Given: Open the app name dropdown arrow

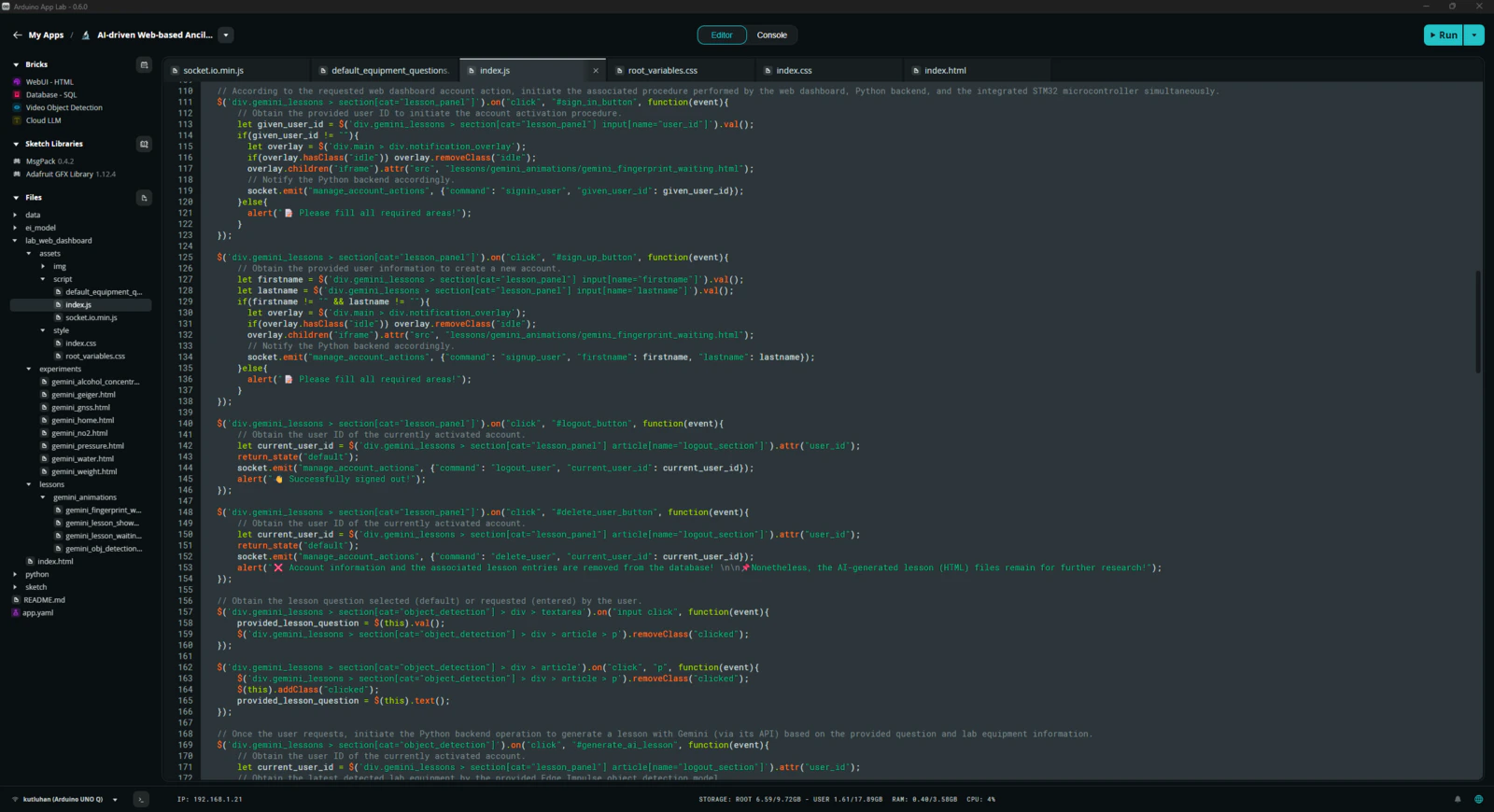Looking at the screenshot, I should point(226,35).
